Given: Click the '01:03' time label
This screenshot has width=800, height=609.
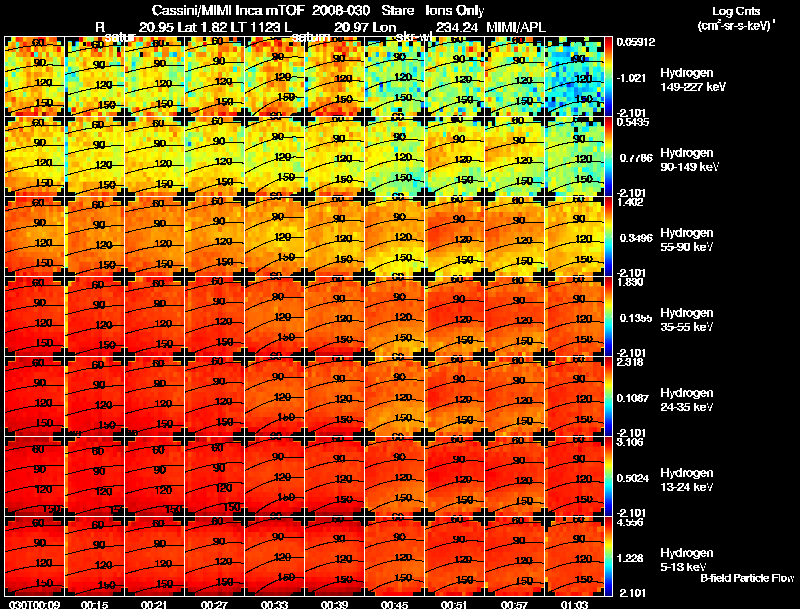Looking at the screenshot, I should point(574,604).
